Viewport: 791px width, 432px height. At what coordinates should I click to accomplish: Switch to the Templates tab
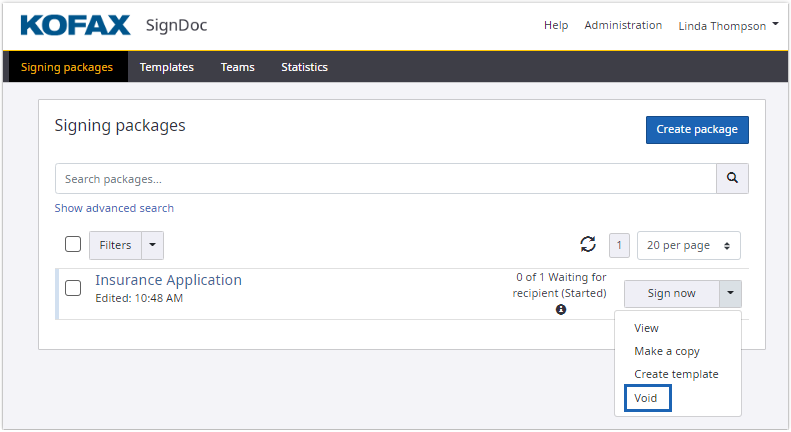click(167, 67)
